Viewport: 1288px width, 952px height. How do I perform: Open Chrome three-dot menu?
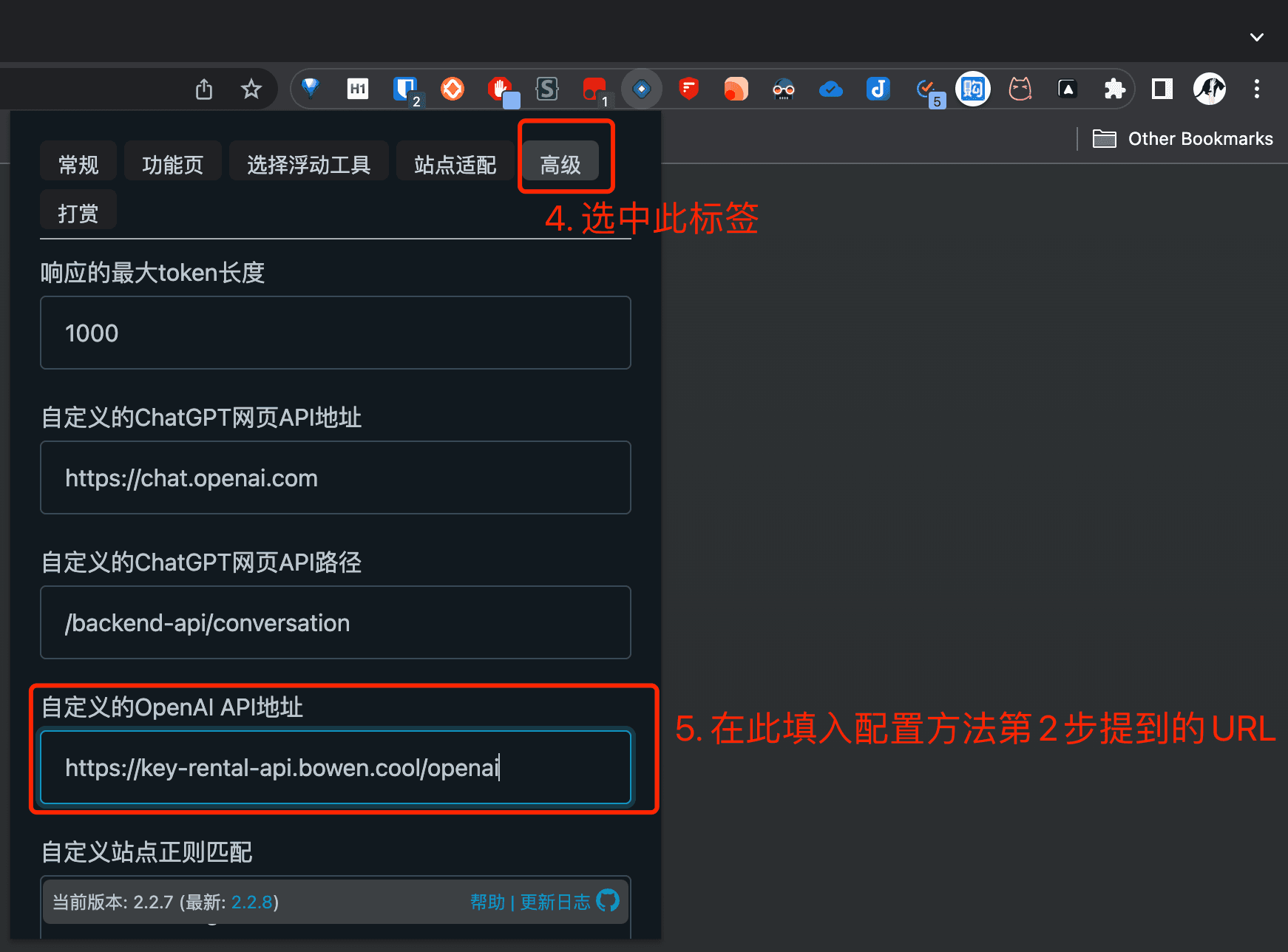point(1256,89)
